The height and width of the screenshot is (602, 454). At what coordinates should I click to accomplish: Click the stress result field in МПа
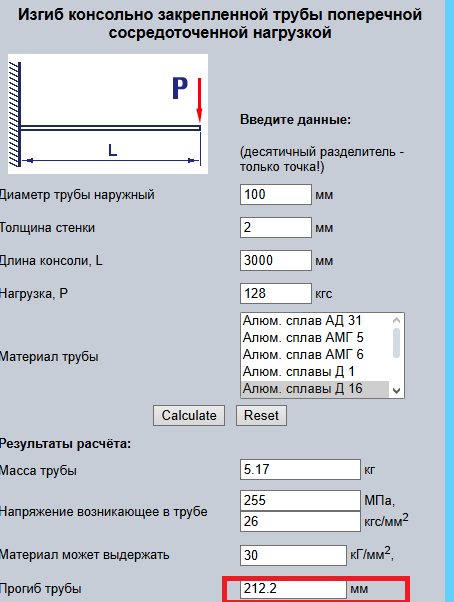pos(300,500)
